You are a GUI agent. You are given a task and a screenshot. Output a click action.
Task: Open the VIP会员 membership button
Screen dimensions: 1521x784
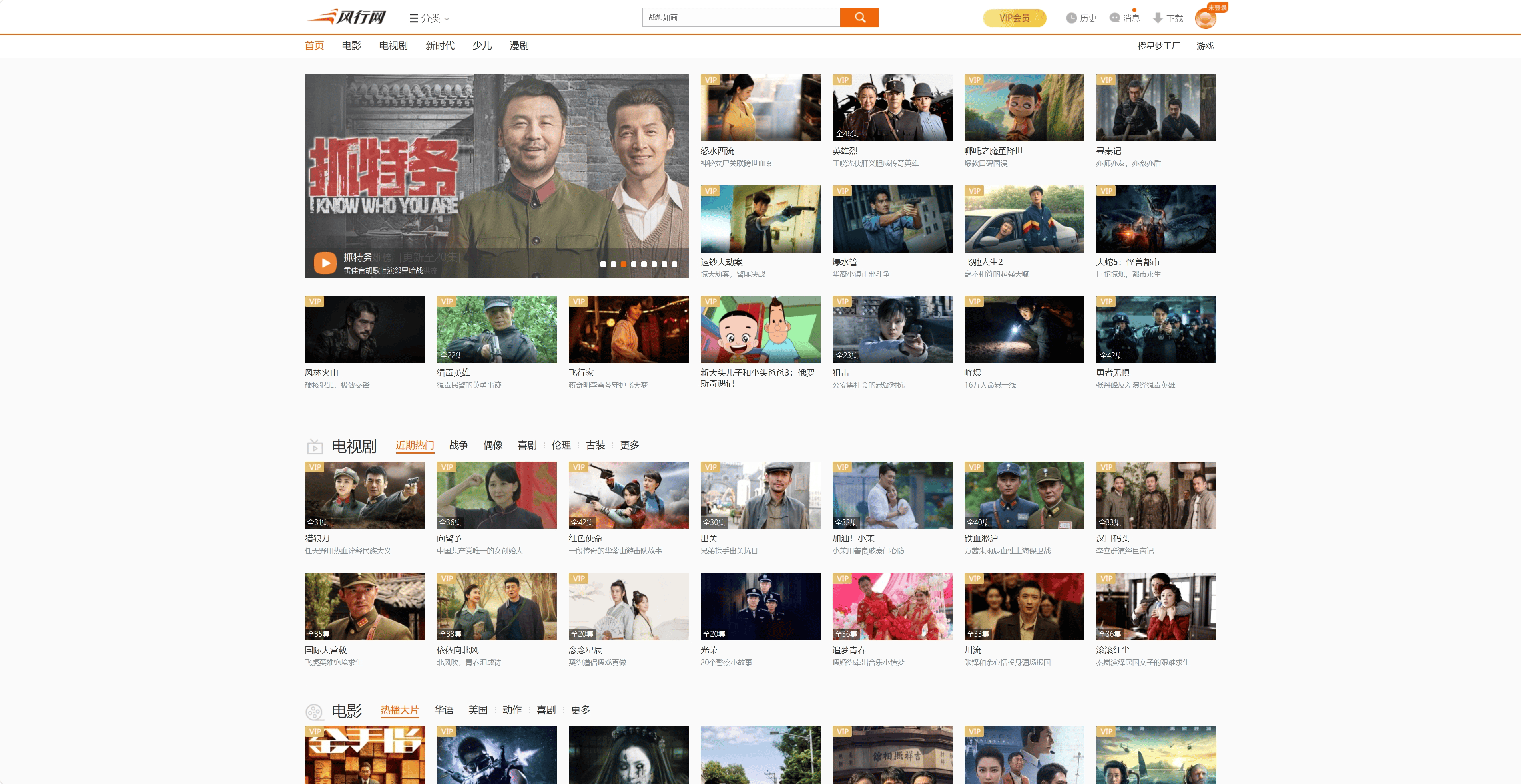[1015, 18]
